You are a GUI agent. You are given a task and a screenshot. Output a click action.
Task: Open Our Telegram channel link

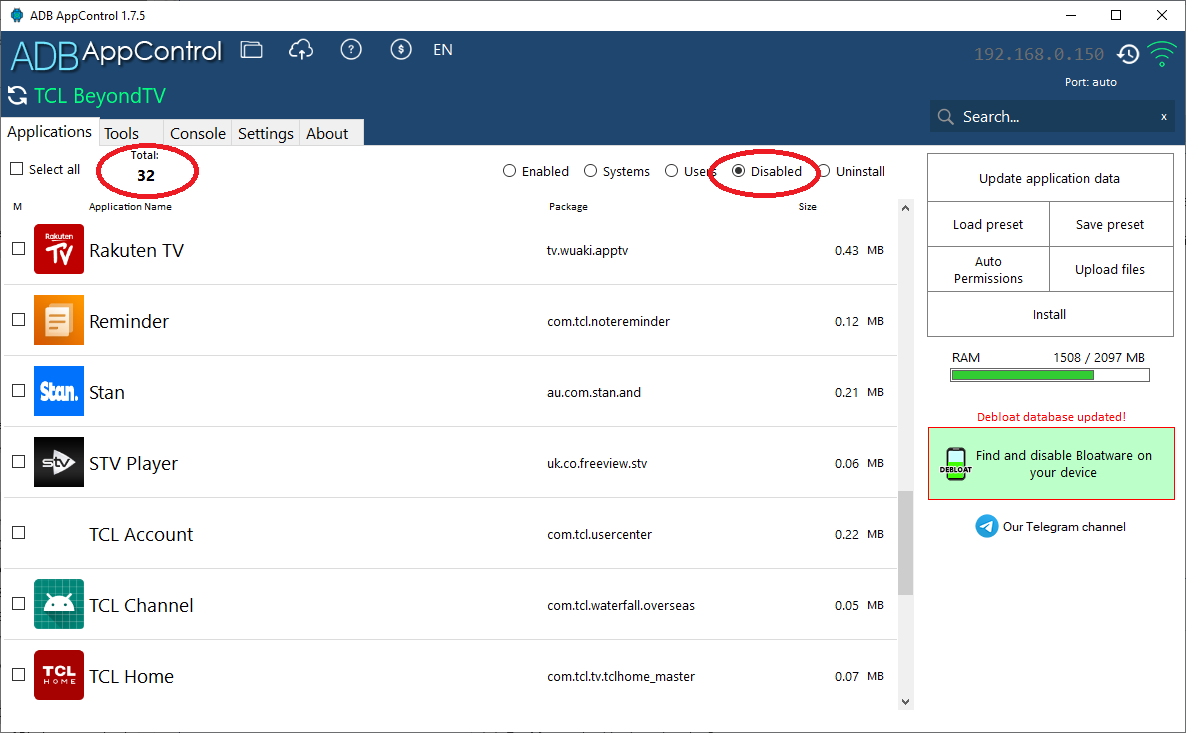pyautogui.click(x=1063, y=526)
